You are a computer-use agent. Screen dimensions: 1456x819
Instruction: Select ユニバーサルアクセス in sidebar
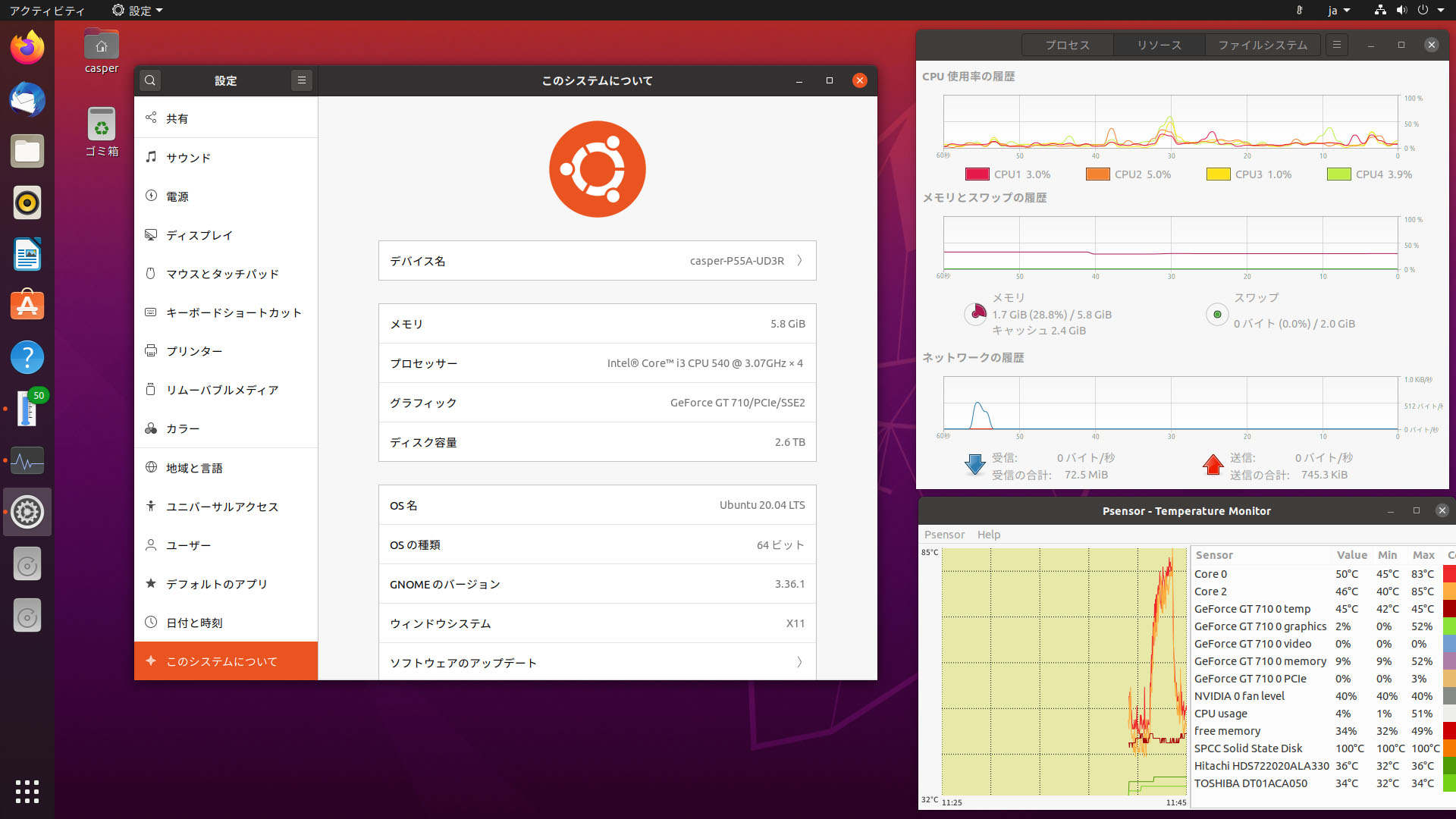click(226, 507)
